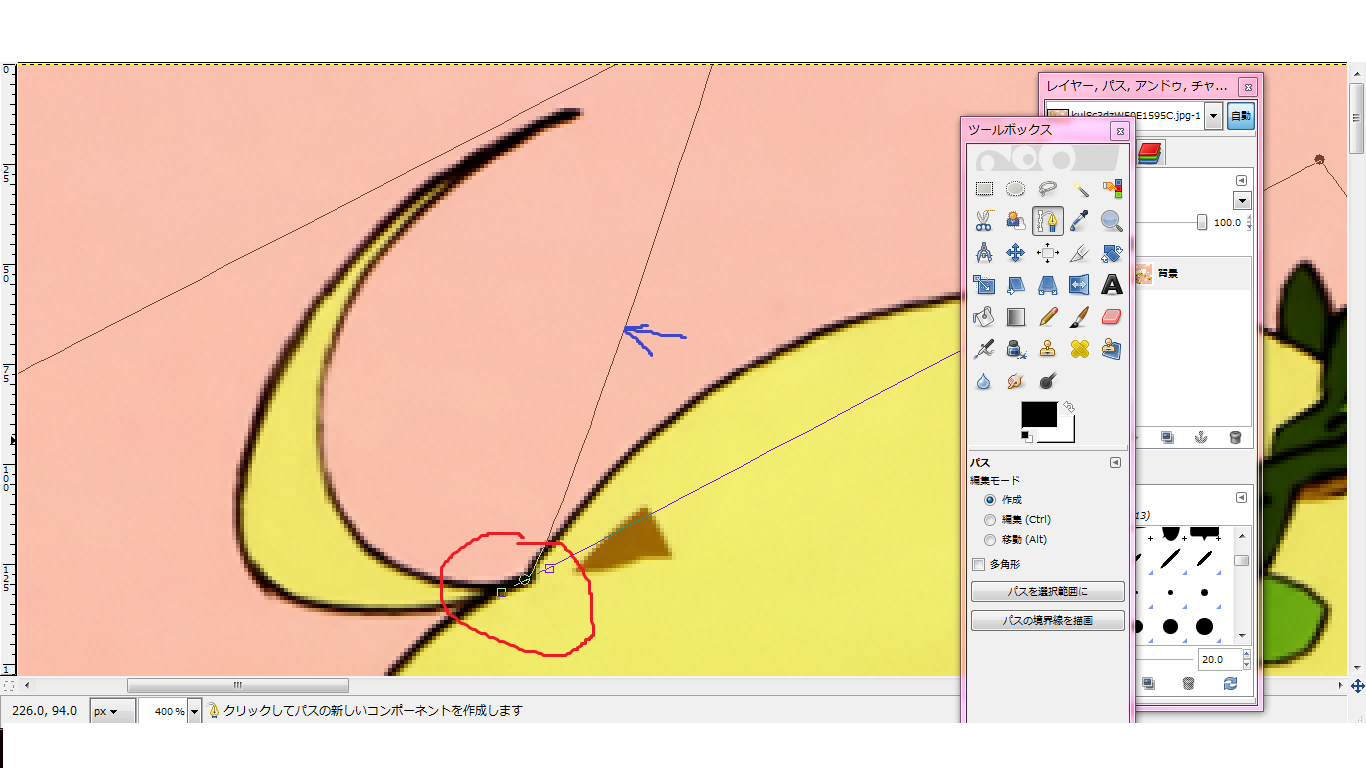This screenshot has width=1366, height=768.
Task: Reset to default black and white colors
Action: (1027, 437)
